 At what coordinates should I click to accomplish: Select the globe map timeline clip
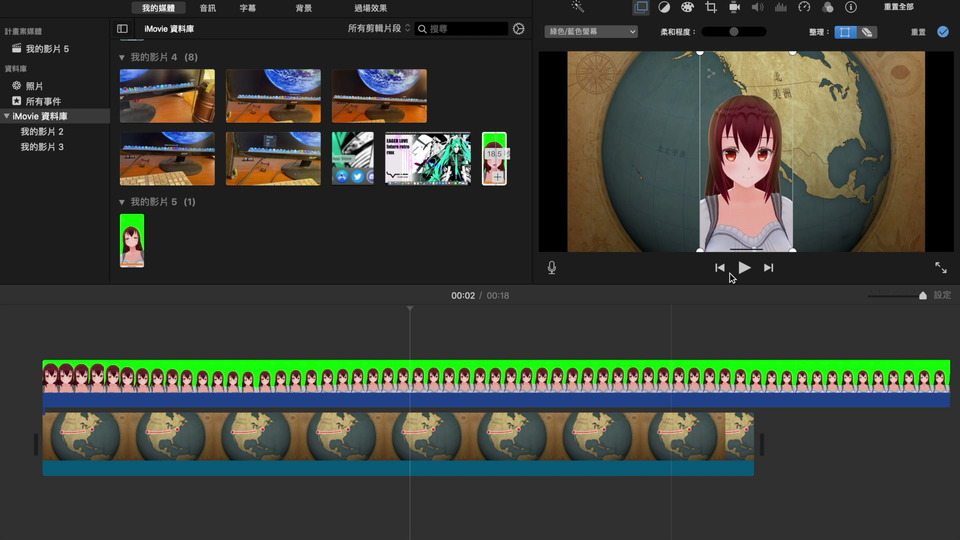[398, 443]
